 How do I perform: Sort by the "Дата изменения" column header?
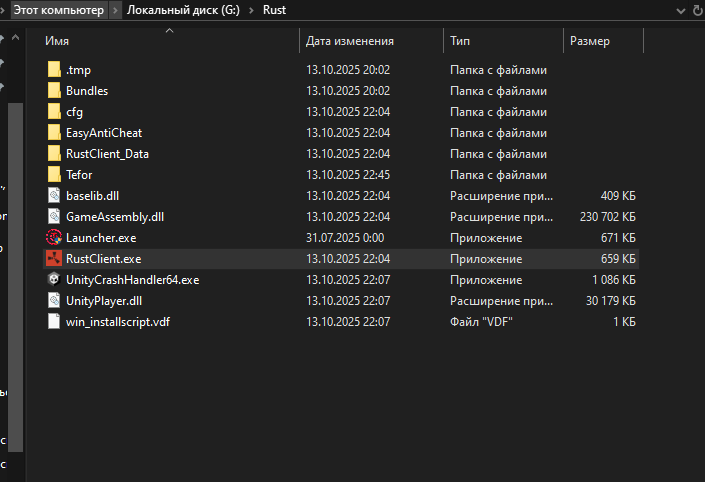pyautogui.click(x=349, y=41)
